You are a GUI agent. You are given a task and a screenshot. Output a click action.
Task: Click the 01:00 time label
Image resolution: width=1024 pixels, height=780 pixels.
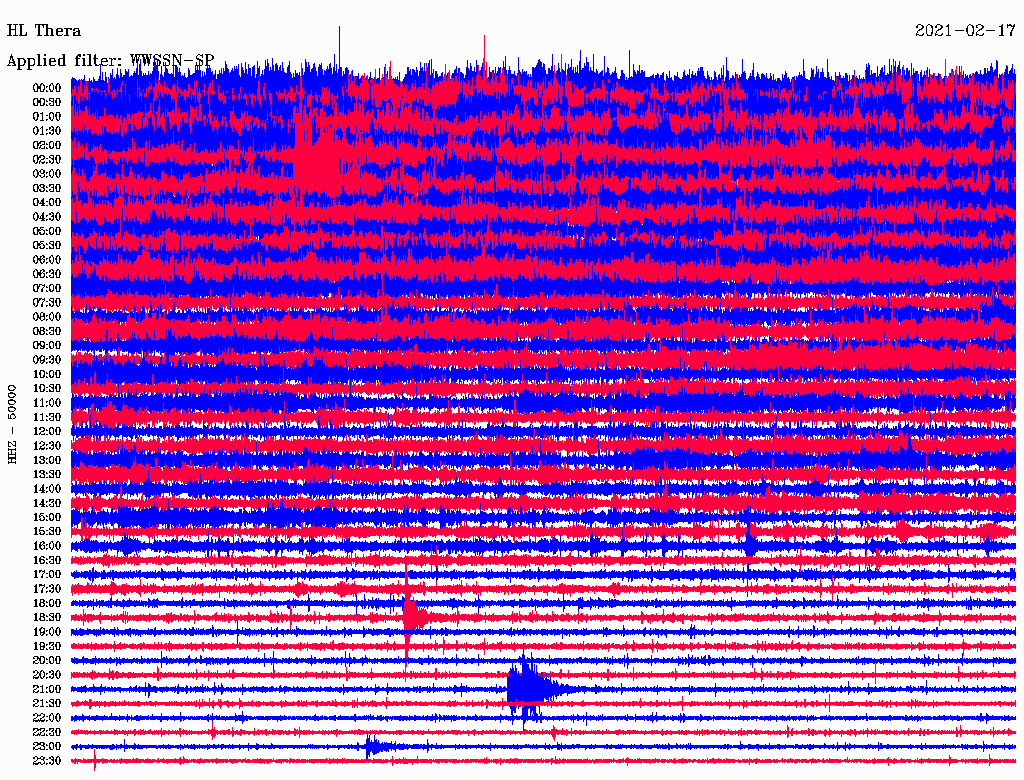(x=47, y=116)
